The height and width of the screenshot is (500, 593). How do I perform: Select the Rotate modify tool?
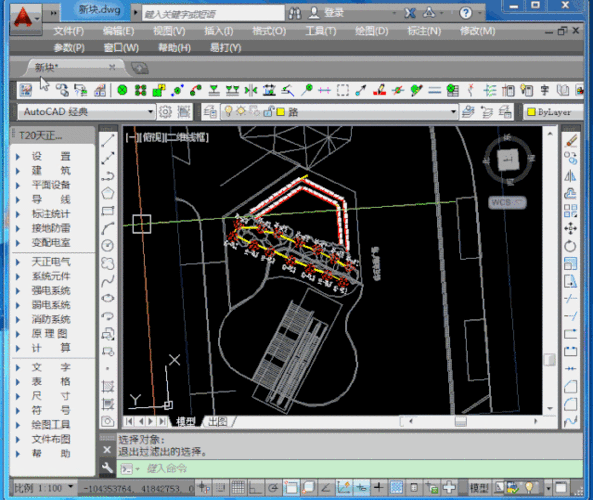[571, 246]
